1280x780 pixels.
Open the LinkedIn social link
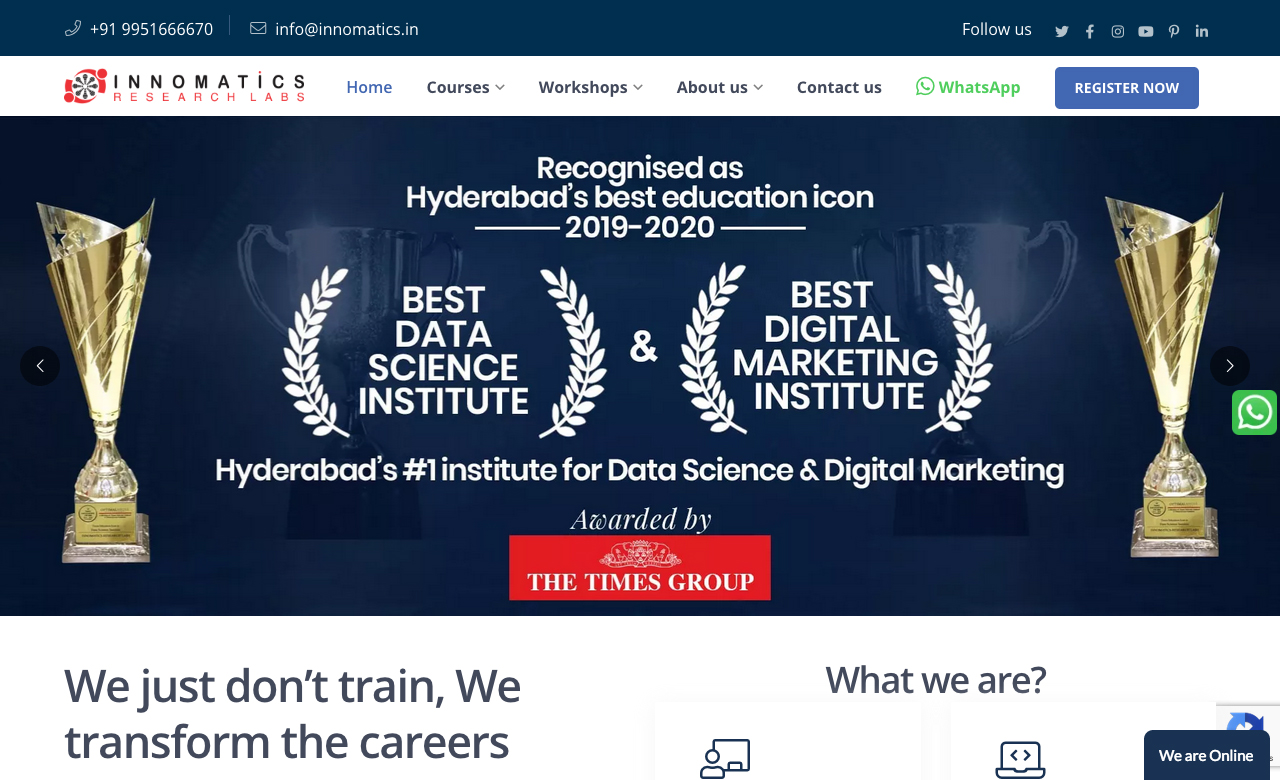pyautogui.click(x=1202, y=31)
